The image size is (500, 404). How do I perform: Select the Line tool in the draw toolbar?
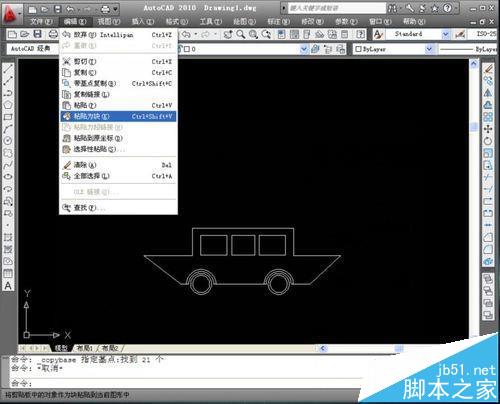[x=8, y=68]
